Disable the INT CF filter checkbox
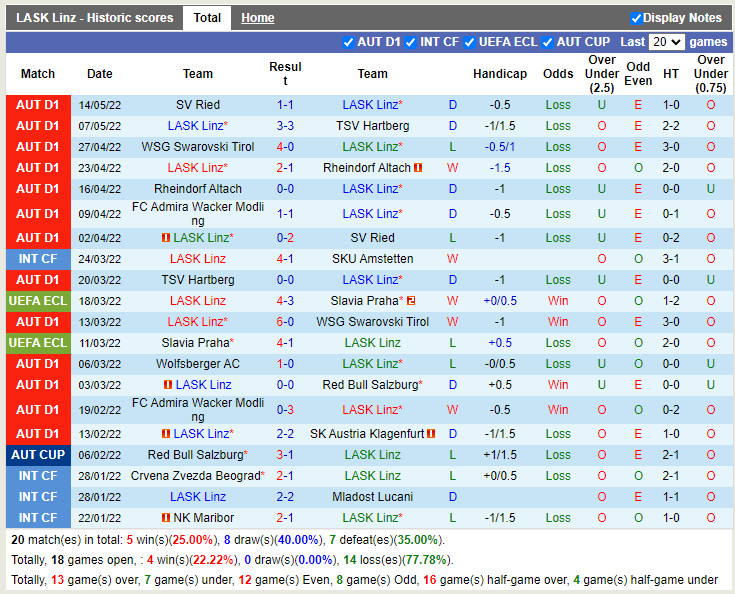Screen dimensions: 735x594 click(411, 42)
